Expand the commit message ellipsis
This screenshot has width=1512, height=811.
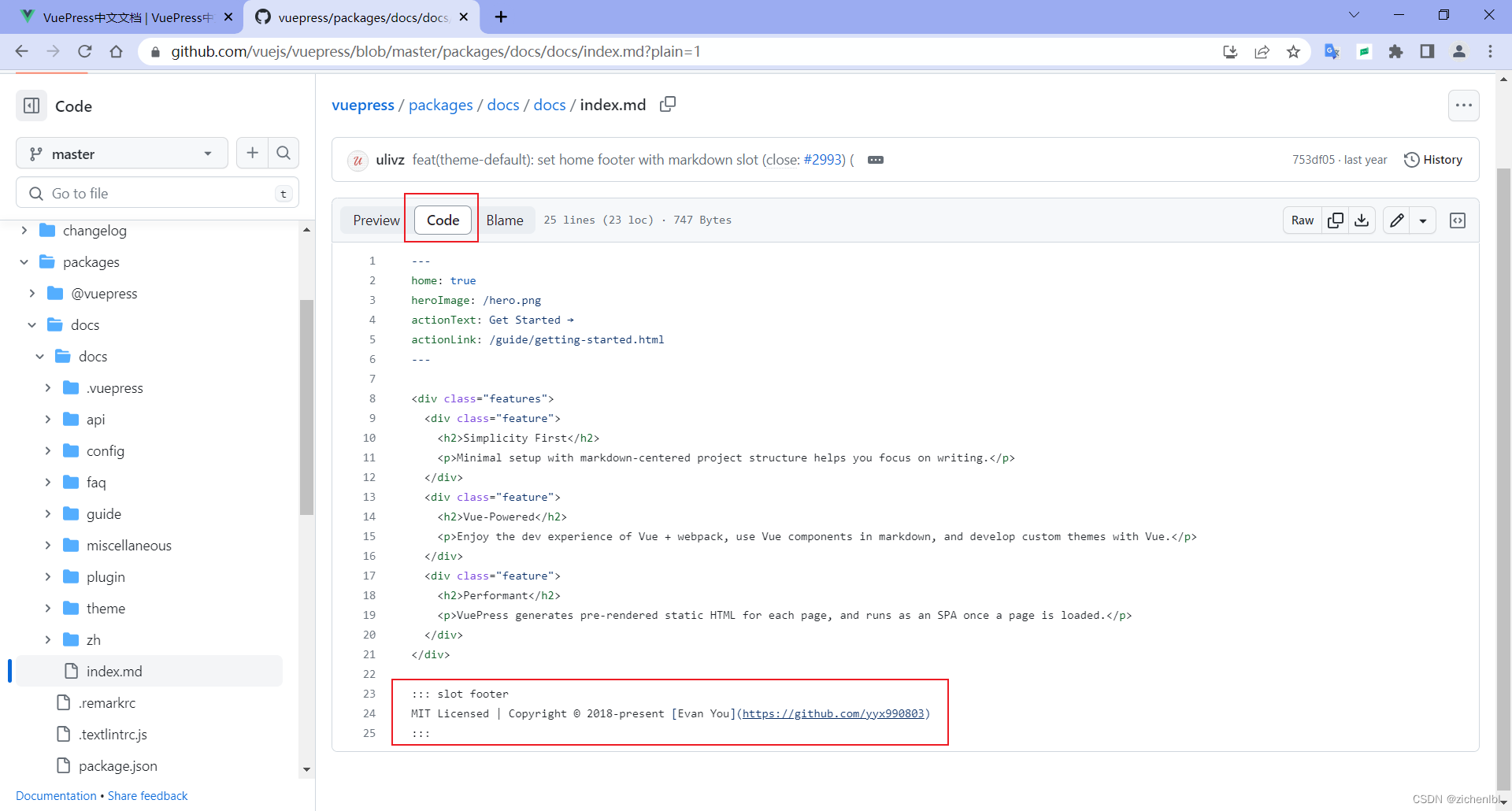click(876, 160)
